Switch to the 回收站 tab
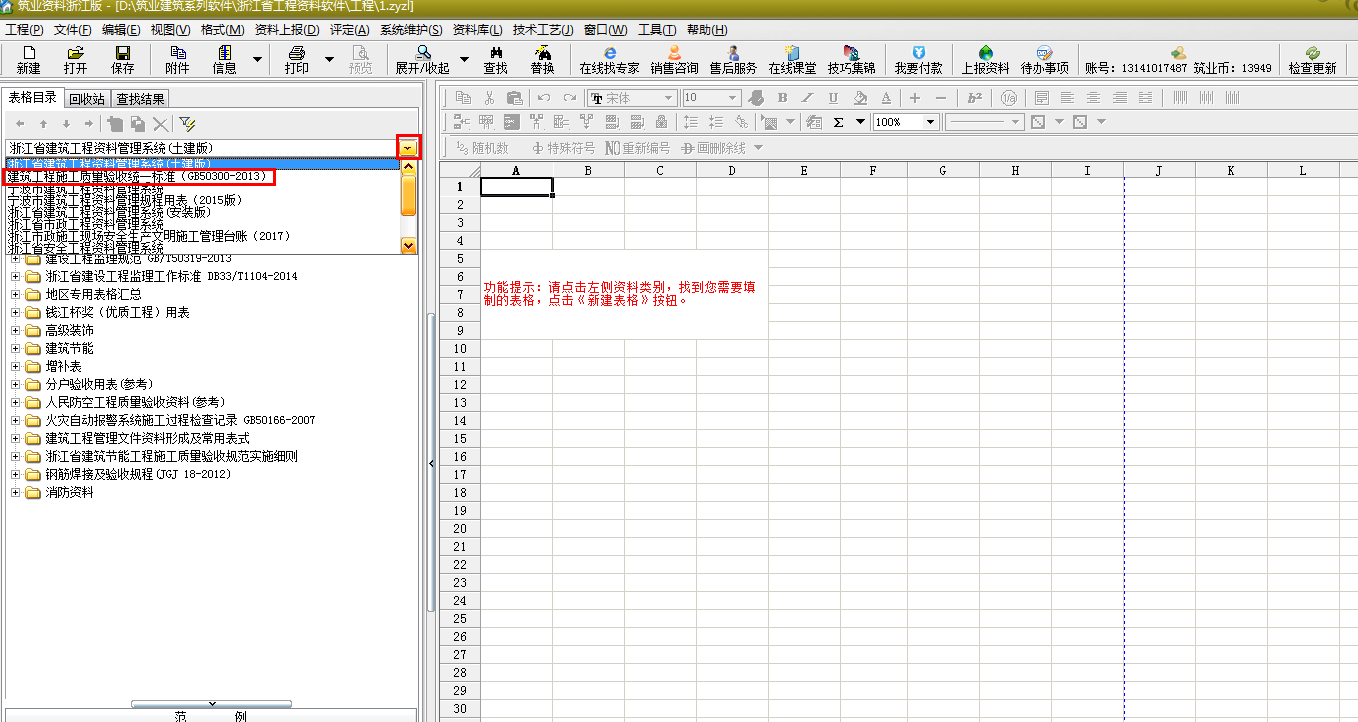1358x722 pixels. point(87,98)
